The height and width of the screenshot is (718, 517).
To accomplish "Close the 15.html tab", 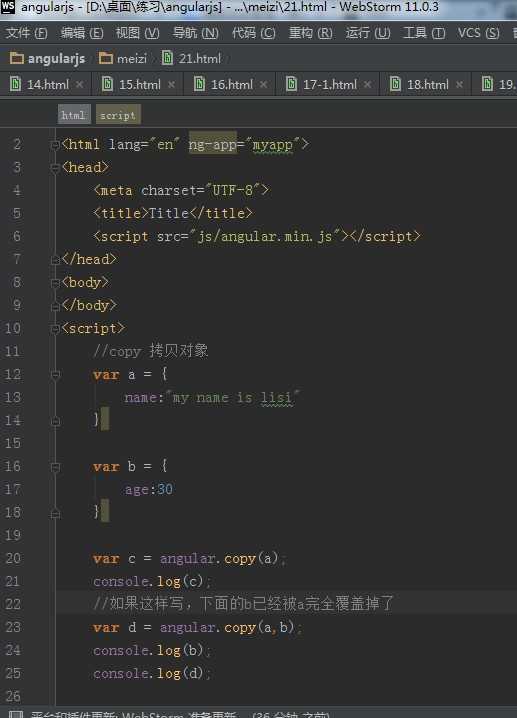I will coord(171,85).
